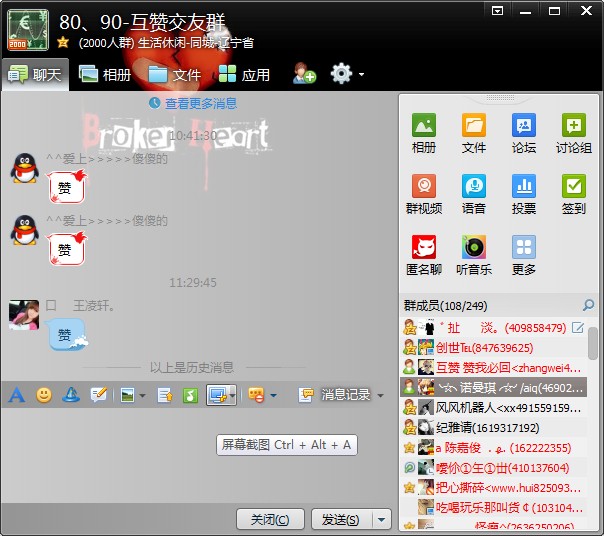604x536 pixels.
Task: Collapse the apps panel top handle
Action: click(500, 99)
